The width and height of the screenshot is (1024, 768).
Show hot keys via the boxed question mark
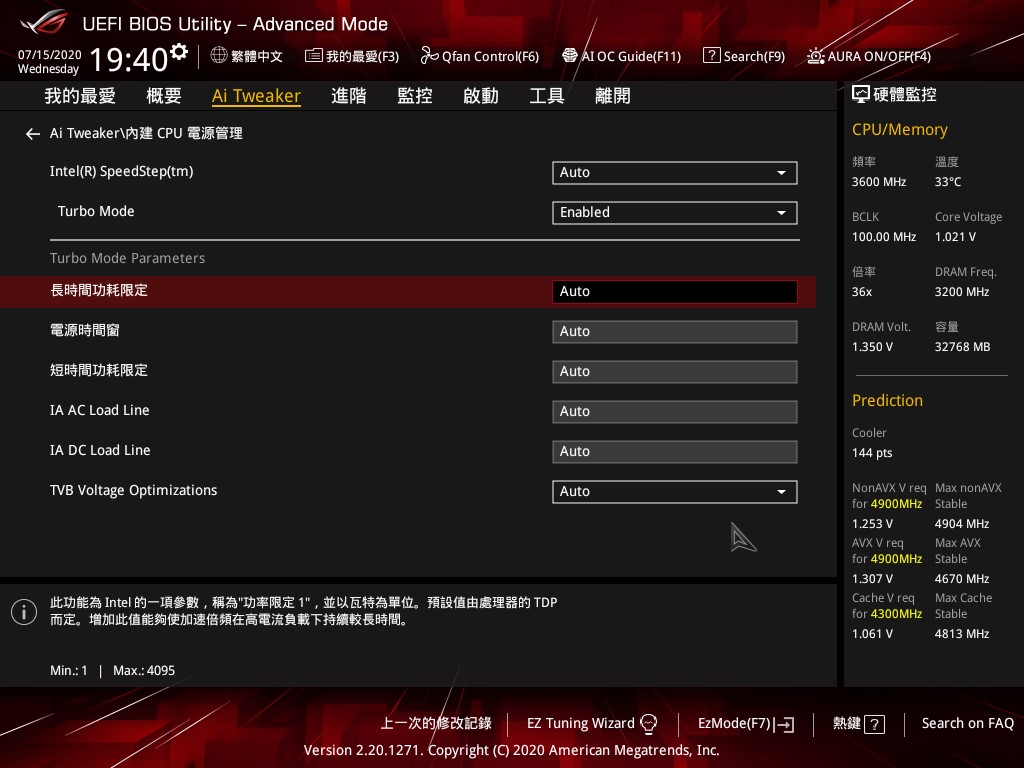874,724
